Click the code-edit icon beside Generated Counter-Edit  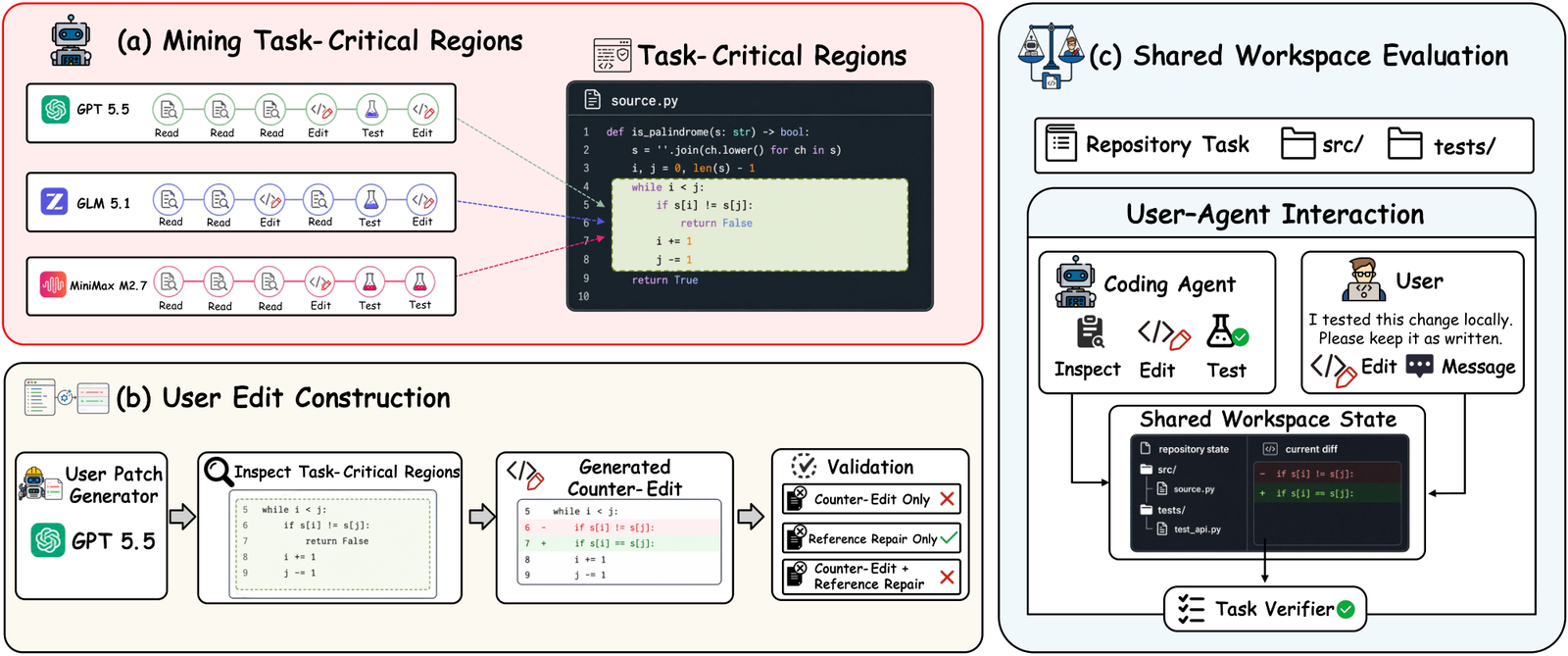point(524,475)
